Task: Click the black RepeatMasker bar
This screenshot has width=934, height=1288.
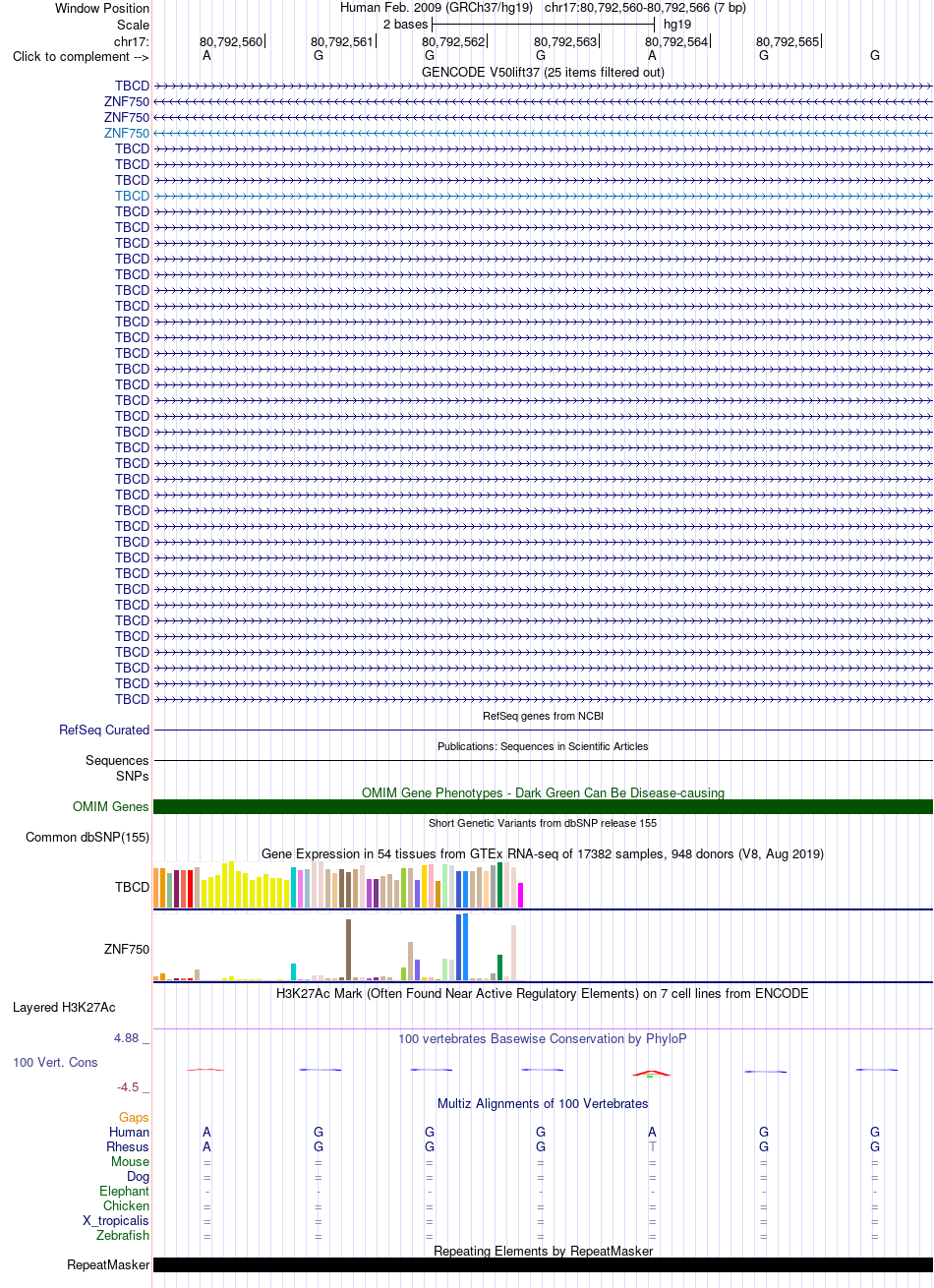Action: 543,1265
